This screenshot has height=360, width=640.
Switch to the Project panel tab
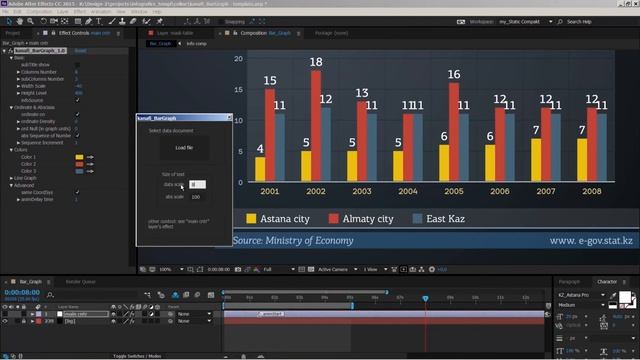(x=12, y=33)
